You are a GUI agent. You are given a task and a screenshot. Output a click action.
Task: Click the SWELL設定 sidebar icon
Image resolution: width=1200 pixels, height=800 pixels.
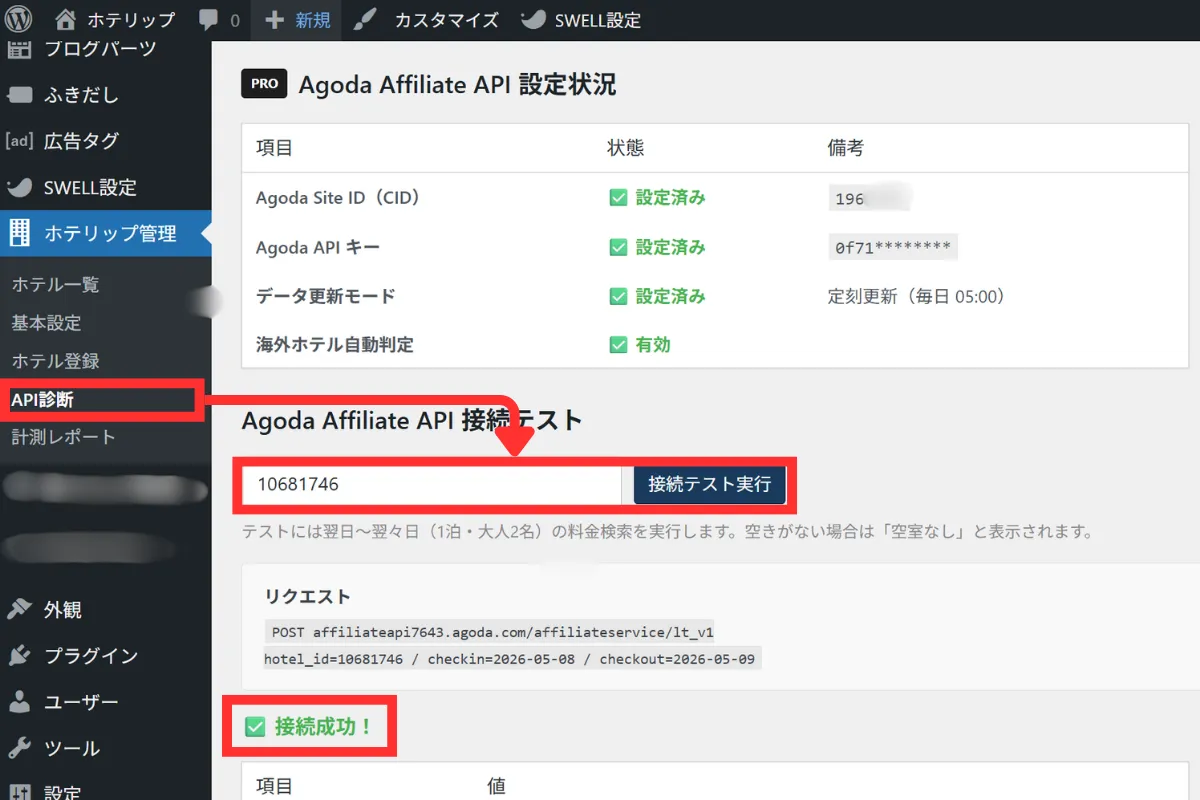tap(20, 187)
